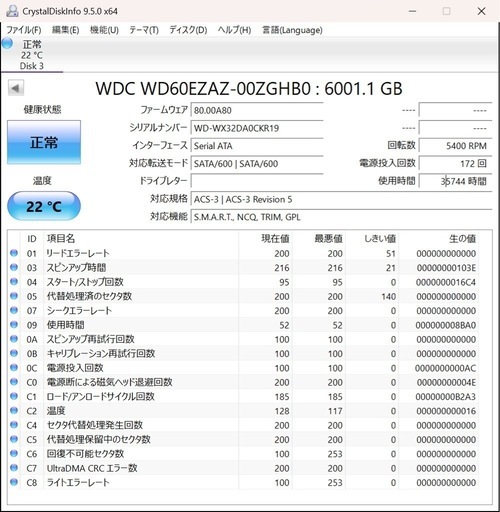Viewport: 500px width, 512px height.
Task: Click the 対応規格 field ACS-3 Revision 5
Action: 341,199
